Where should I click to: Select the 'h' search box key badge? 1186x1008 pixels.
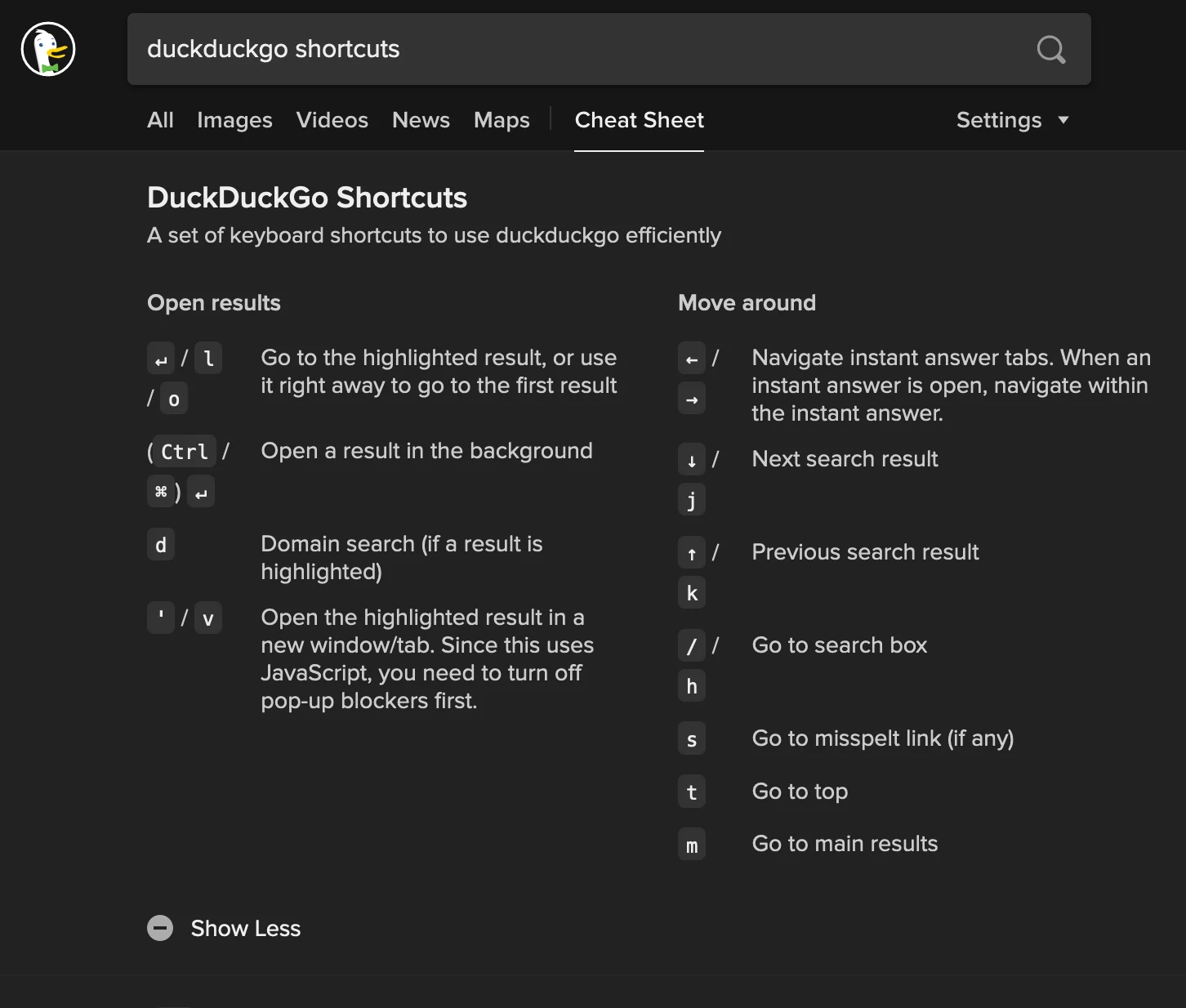point(691,686)
